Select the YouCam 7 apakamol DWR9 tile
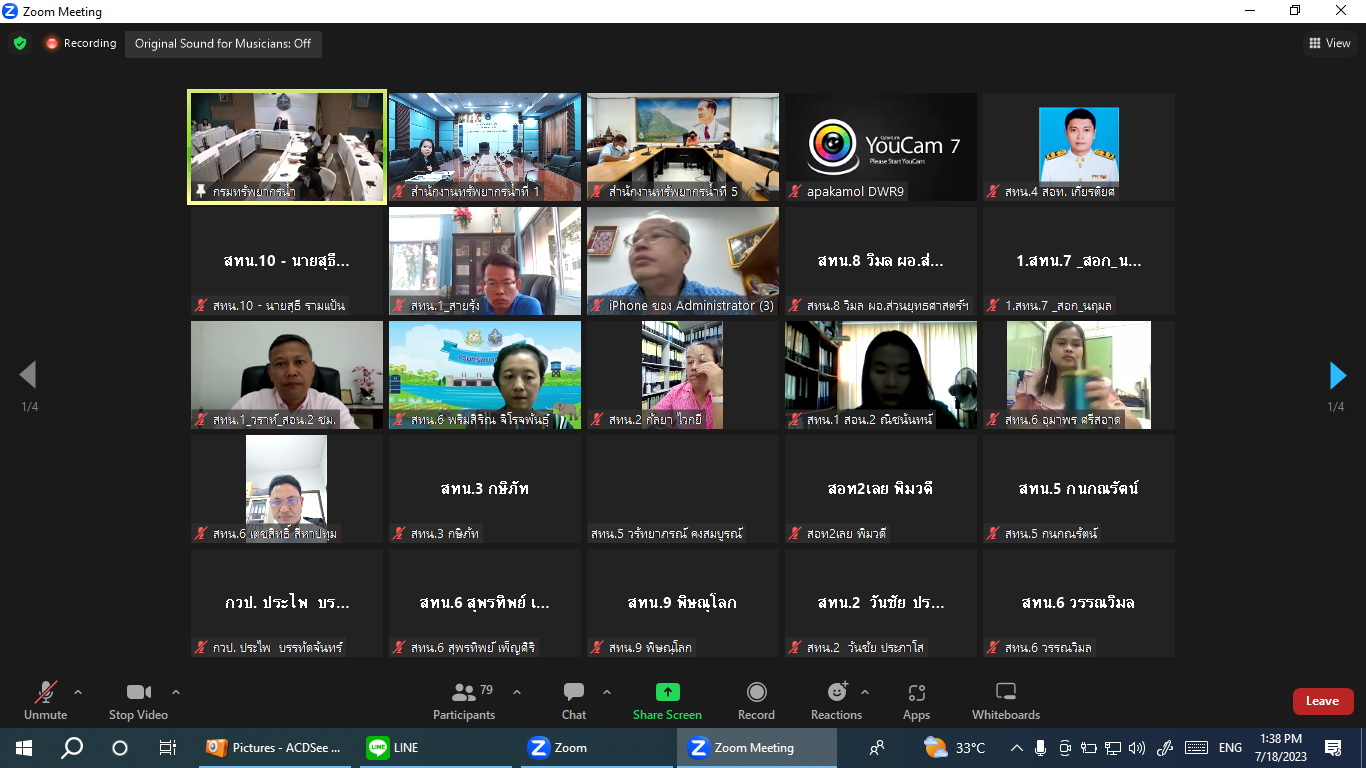The height and width of the screenshot is (768, 1366). click(881, 147)
